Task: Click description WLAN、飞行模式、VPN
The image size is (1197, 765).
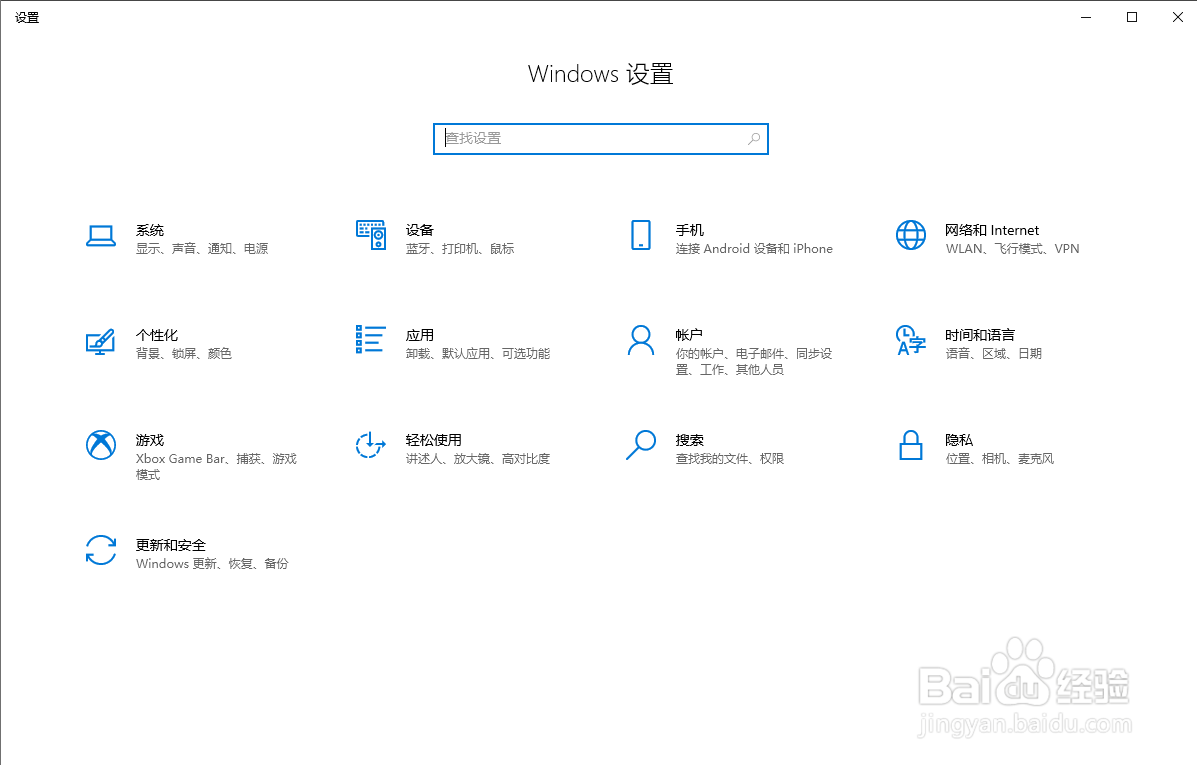Action: [1012, 249]
